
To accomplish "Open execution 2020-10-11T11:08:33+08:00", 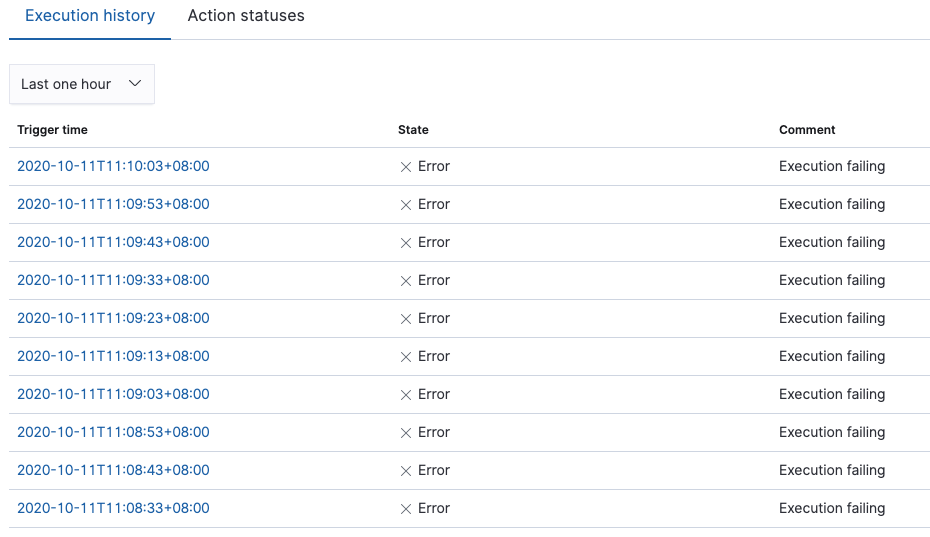I will [113, 508].
